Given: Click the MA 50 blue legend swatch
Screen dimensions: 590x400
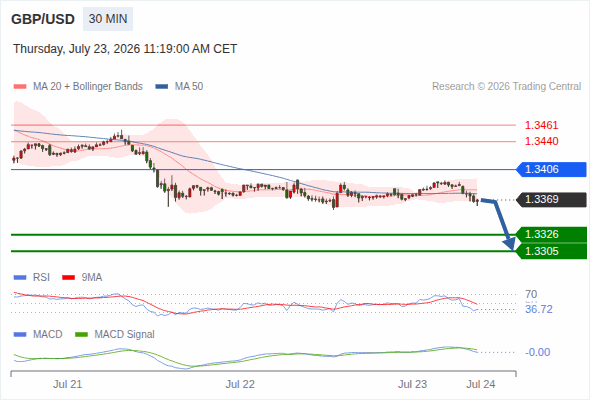Looking at the screenshot, I should (162, 87).
